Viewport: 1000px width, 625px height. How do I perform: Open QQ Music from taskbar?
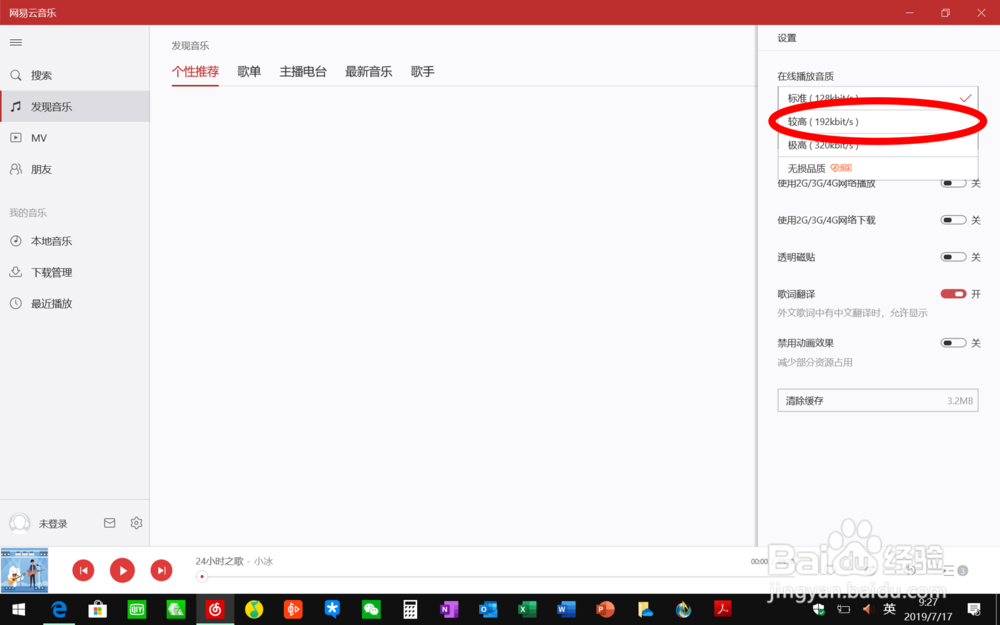[x=254, y=610]
